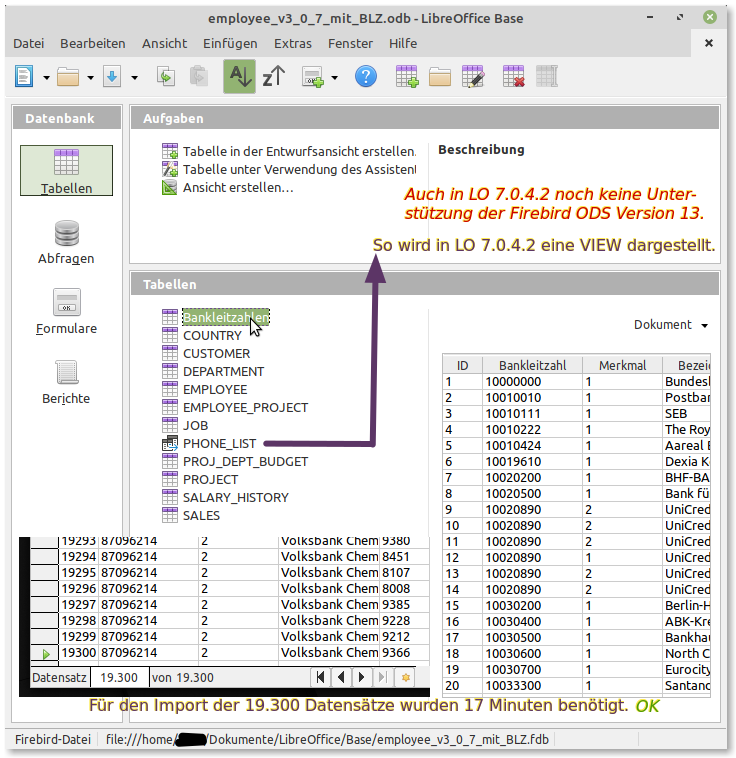Go to last record navigation button
This screenshot has height=758, width=736.
pos(383,677)
